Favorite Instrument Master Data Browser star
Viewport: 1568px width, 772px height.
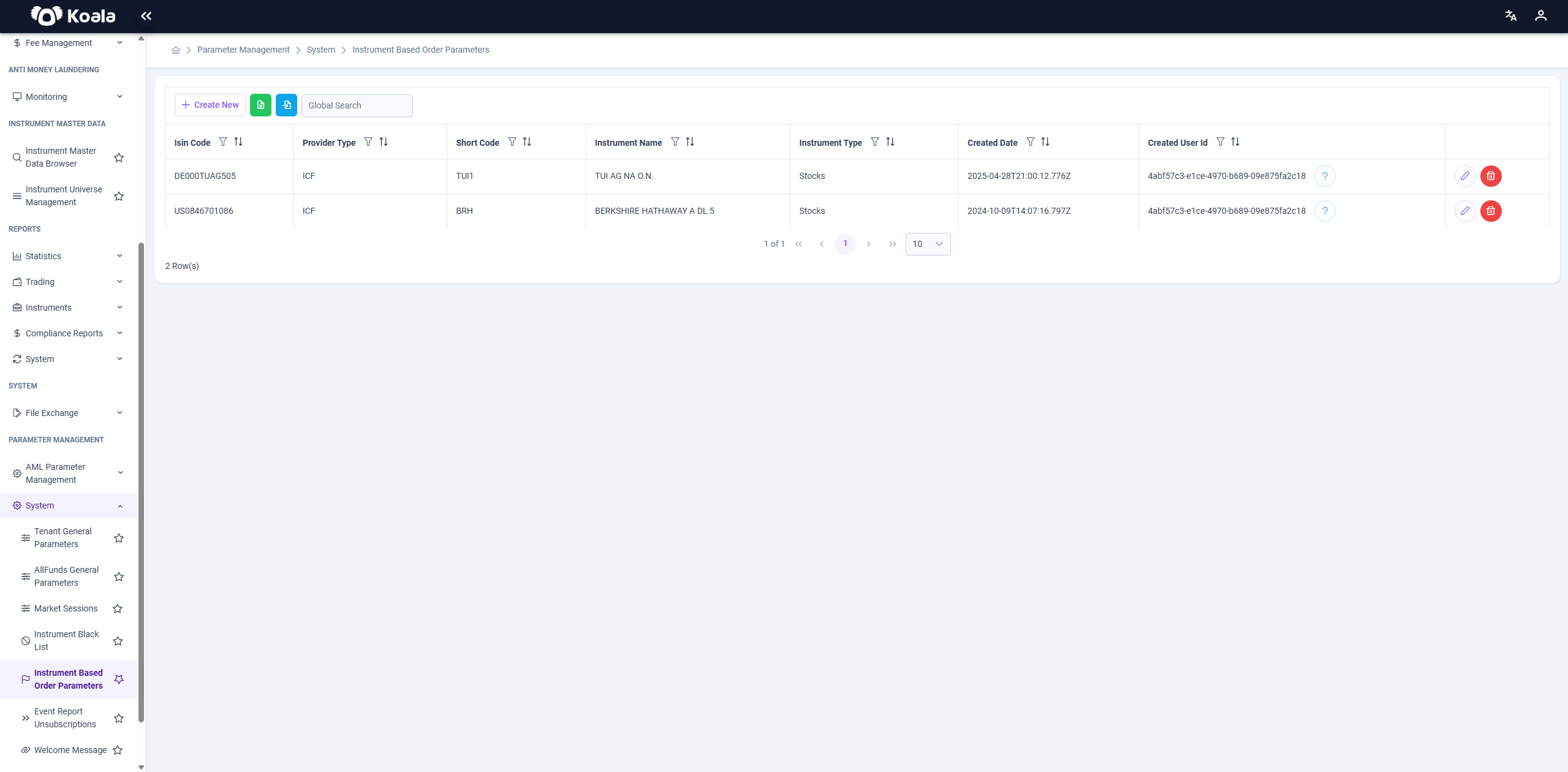pyautogui.click(x=119, y=157)
